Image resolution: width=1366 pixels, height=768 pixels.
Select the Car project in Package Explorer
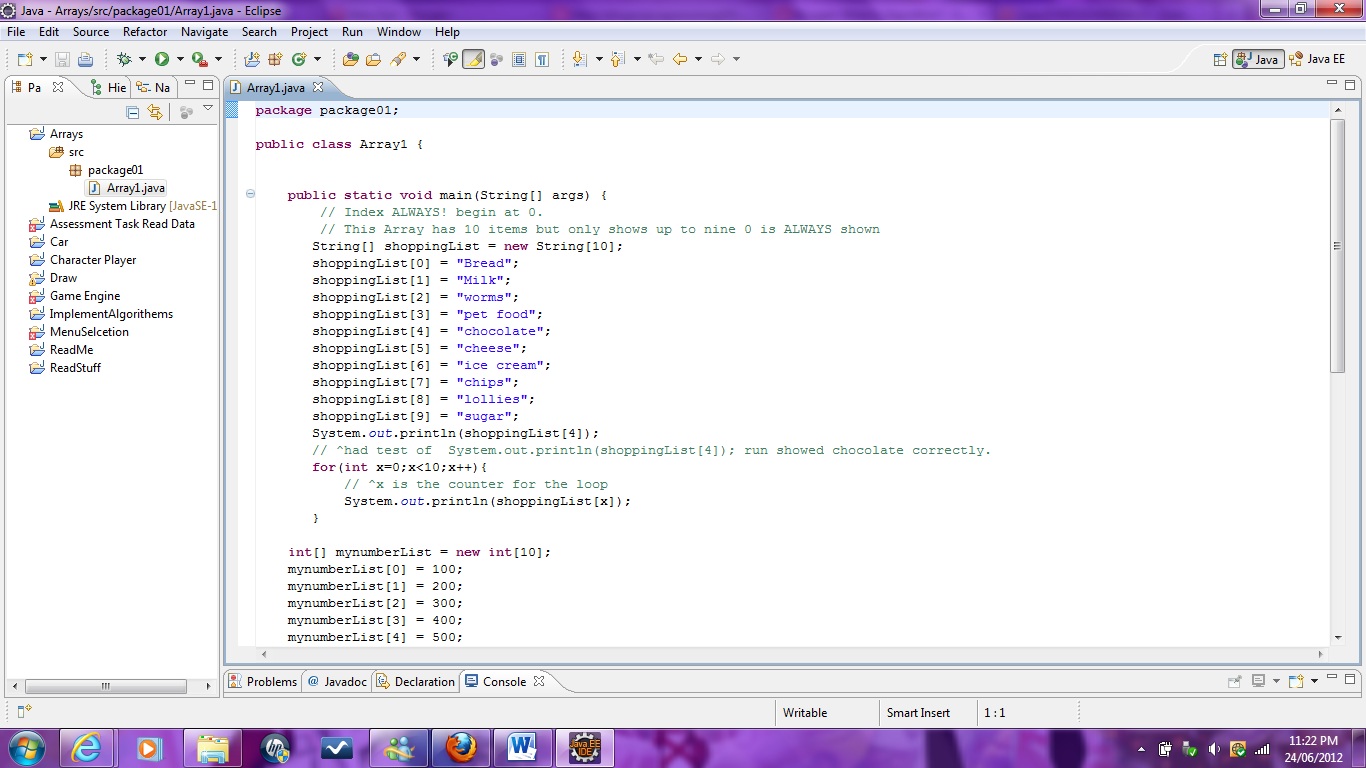tap(59, 242)
